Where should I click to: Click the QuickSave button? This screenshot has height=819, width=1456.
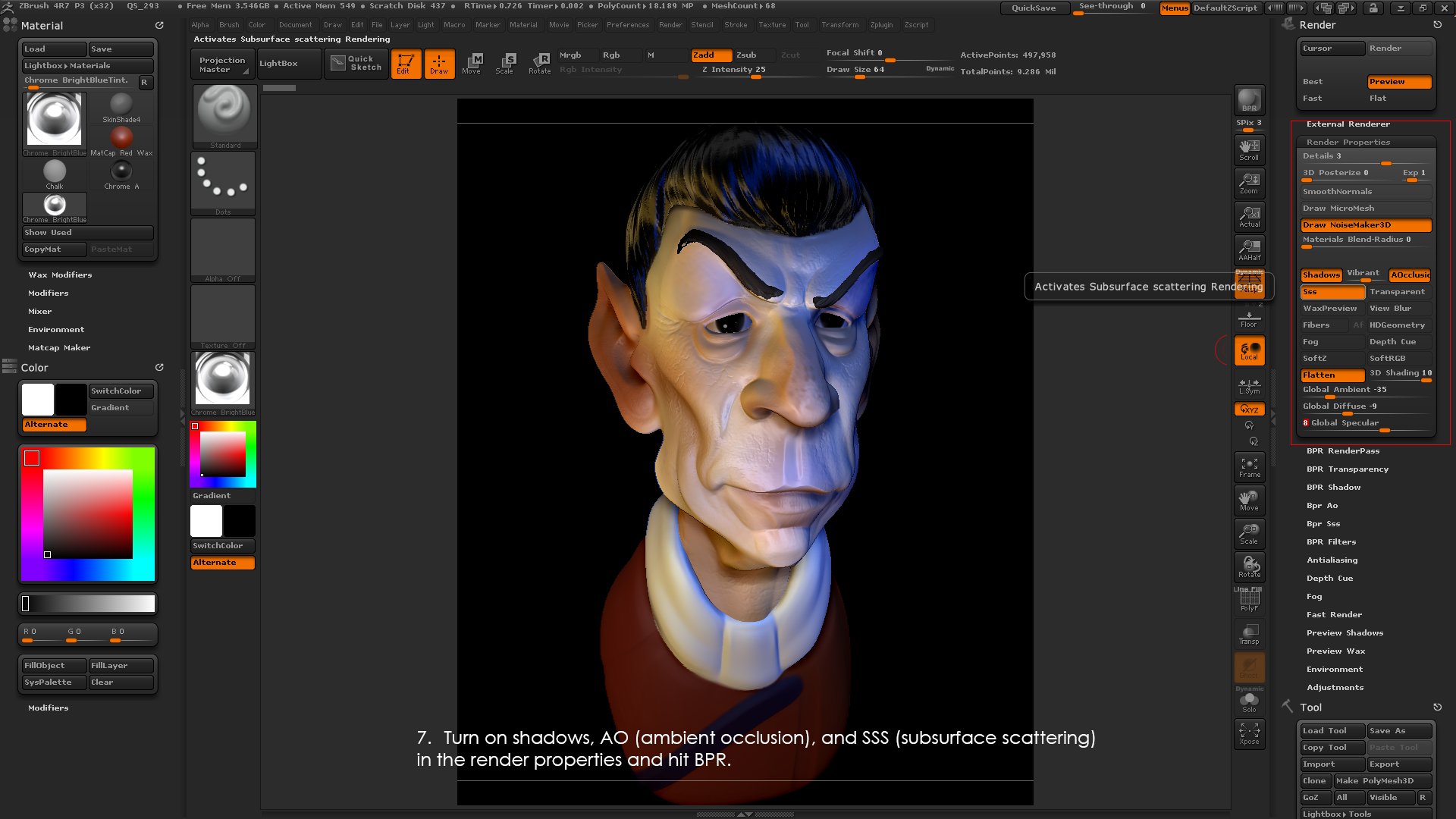pyautogui.click(x=1034, y=8)
